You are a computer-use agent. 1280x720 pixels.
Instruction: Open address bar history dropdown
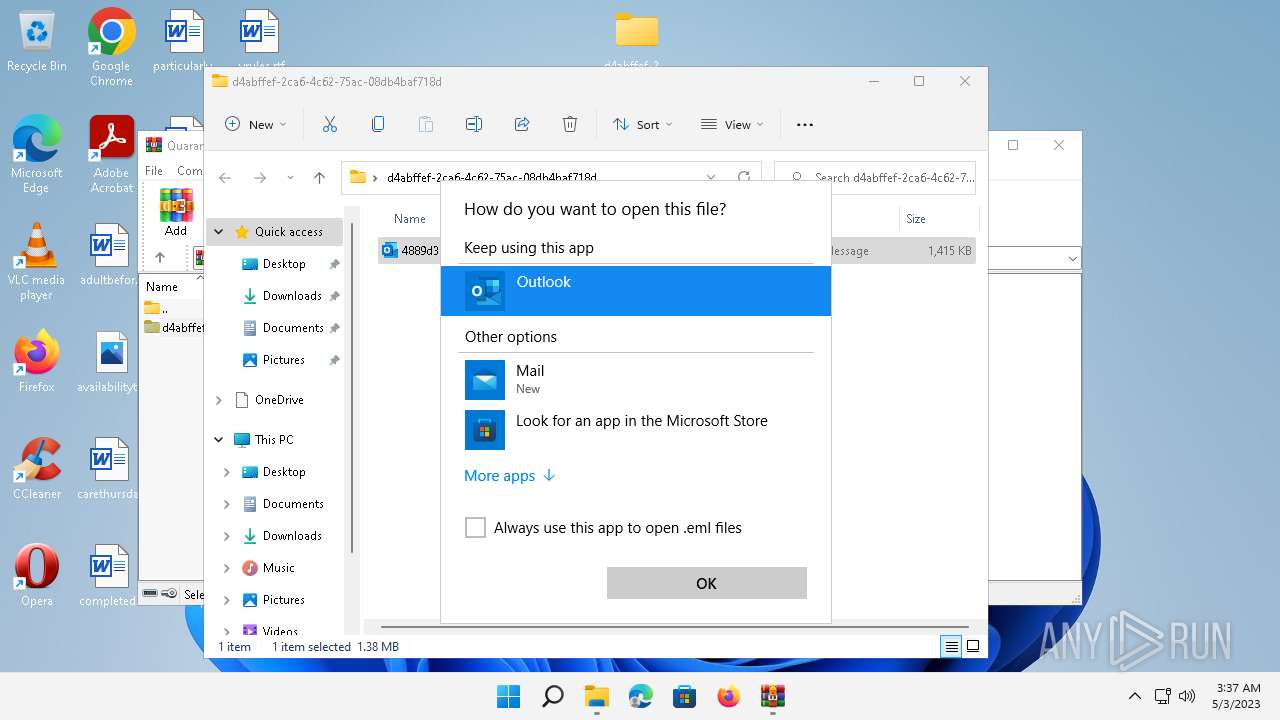(711, 177)
